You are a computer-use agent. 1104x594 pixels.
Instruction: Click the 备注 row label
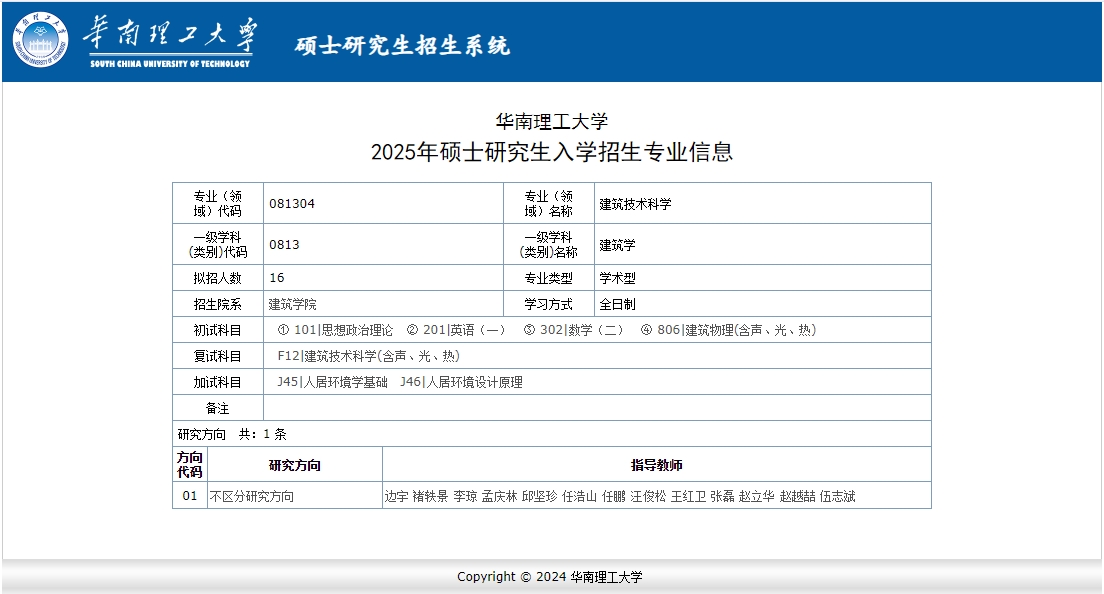(218, 408)
